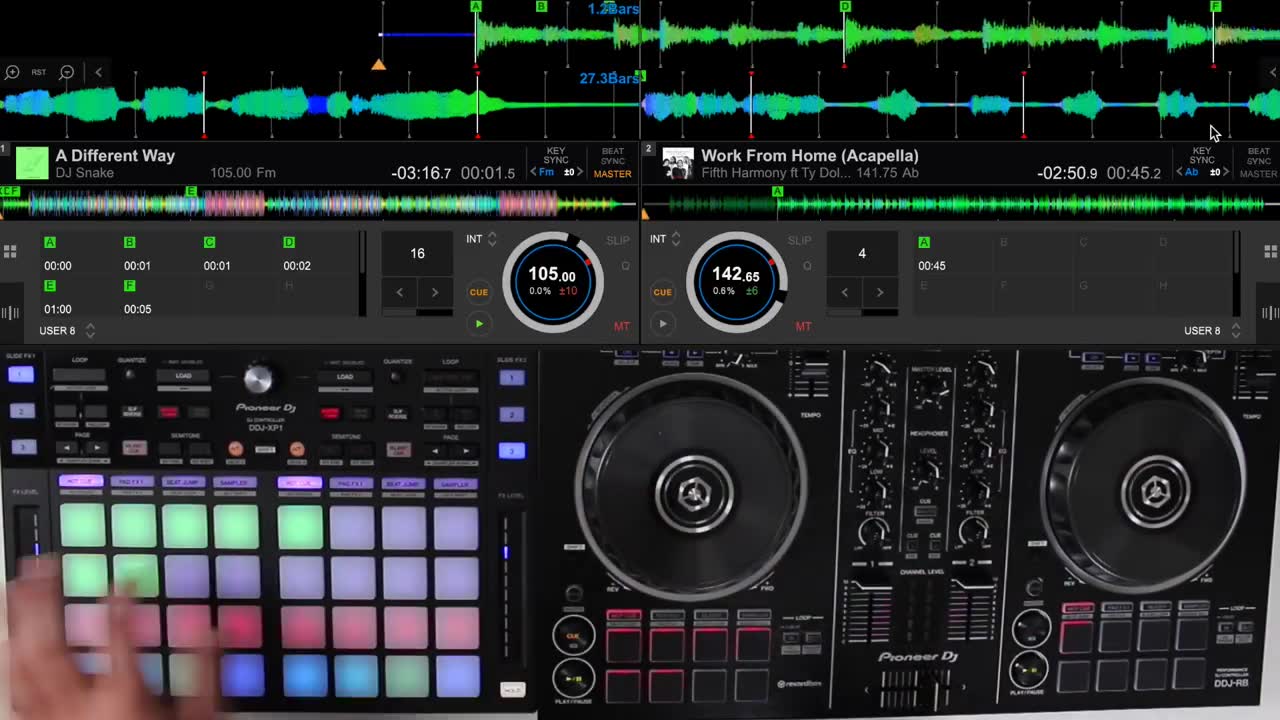Click deck 1 track title A Different Way
Image resolution: width=1280 pixels, height=720 pixels.
click(x=115, y=155)
